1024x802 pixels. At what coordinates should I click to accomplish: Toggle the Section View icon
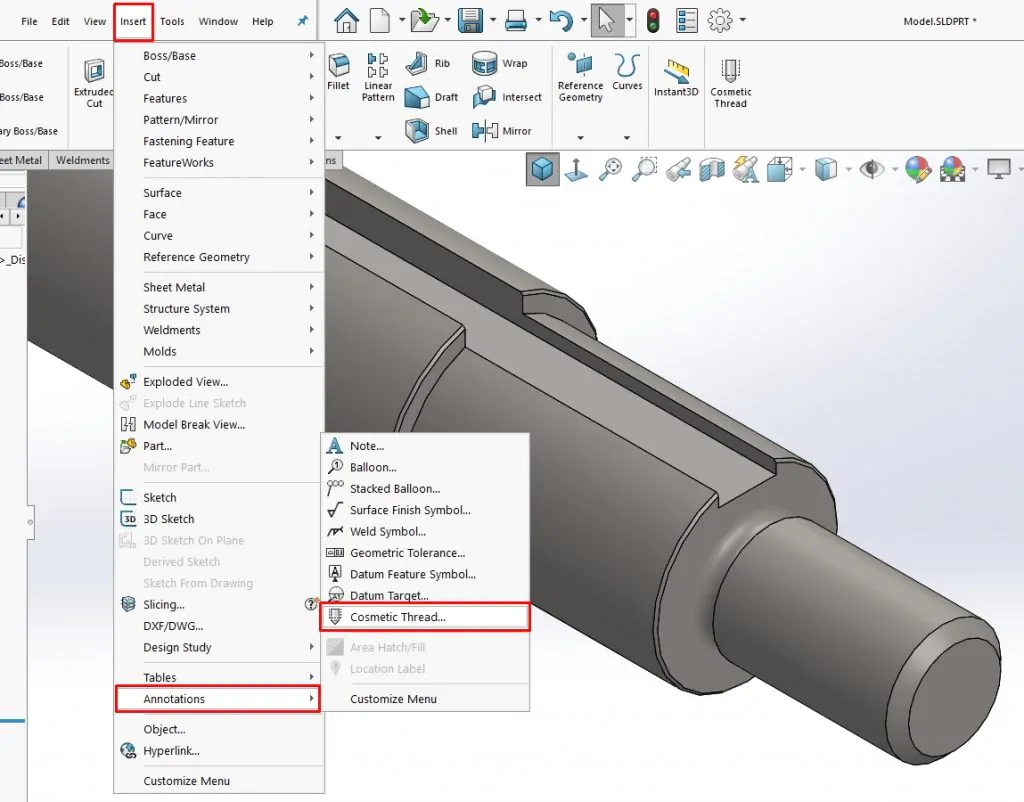[x=712, y=169]
